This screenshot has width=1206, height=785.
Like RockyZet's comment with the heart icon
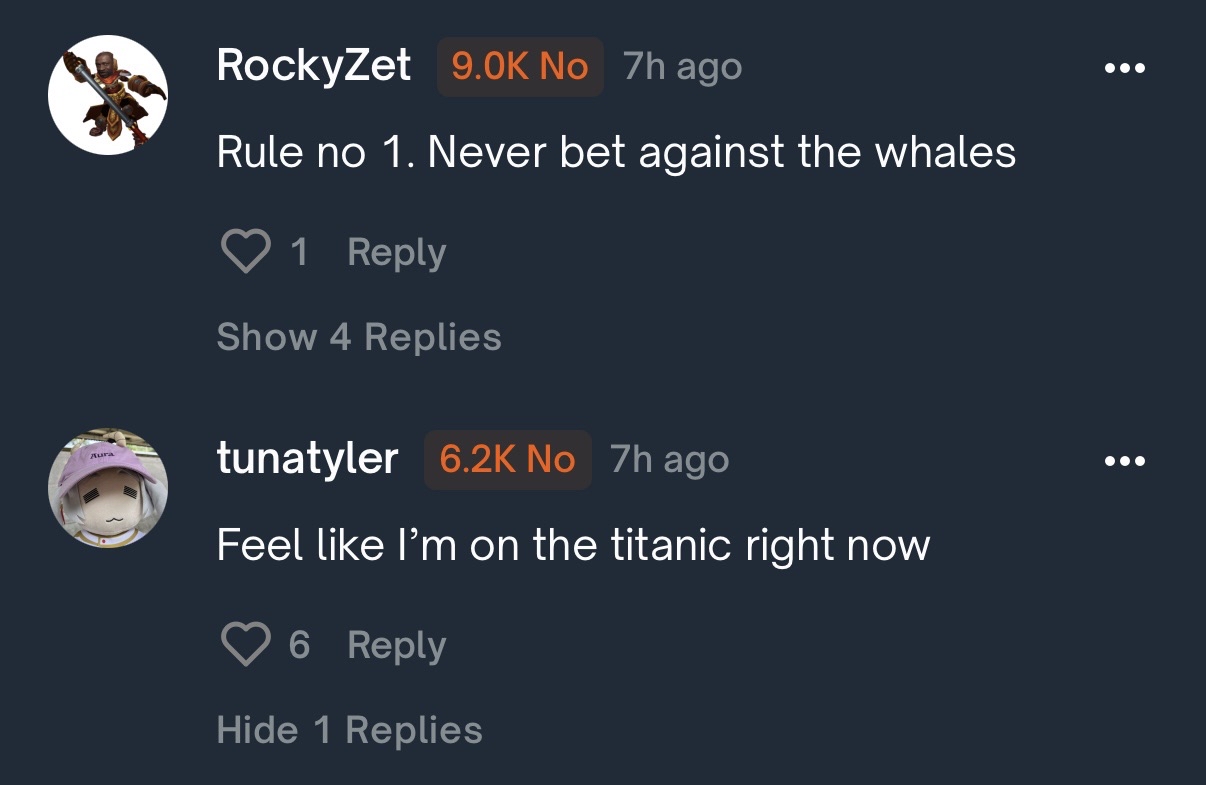point(245,252)
